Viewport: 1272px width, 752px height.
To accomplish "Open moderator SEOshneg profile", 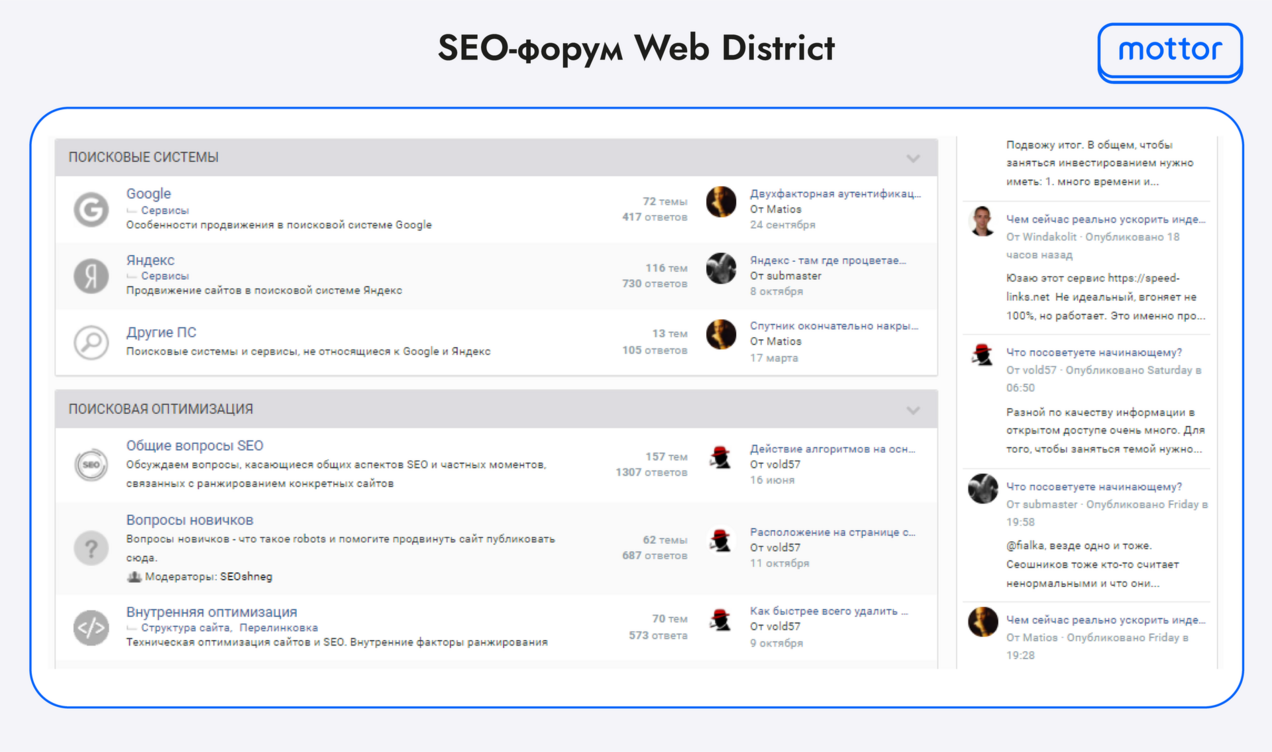I will point(246,577).
